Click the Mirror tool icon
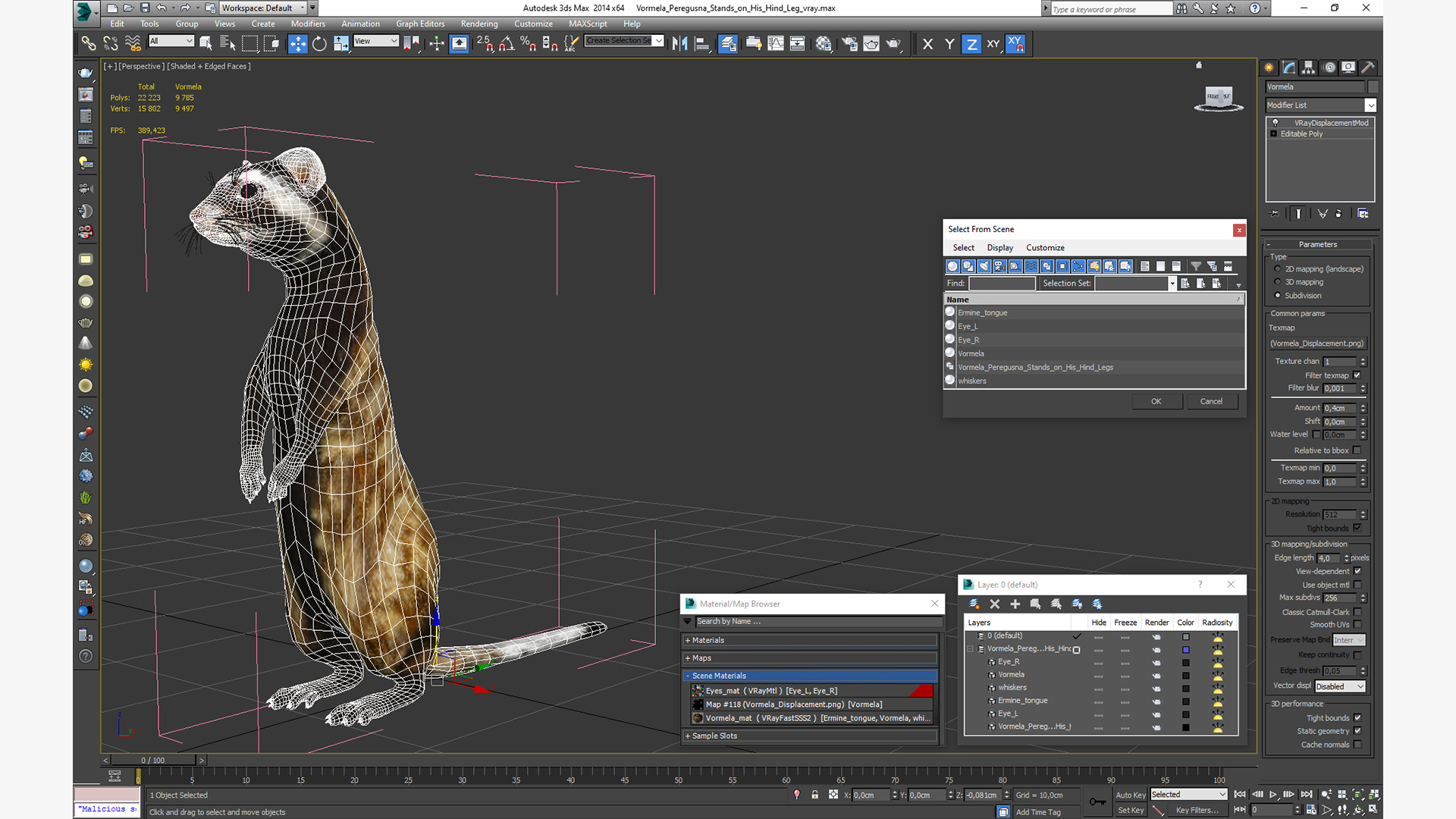The height and width of the screenshot is (819, 1456). point(680,44)
